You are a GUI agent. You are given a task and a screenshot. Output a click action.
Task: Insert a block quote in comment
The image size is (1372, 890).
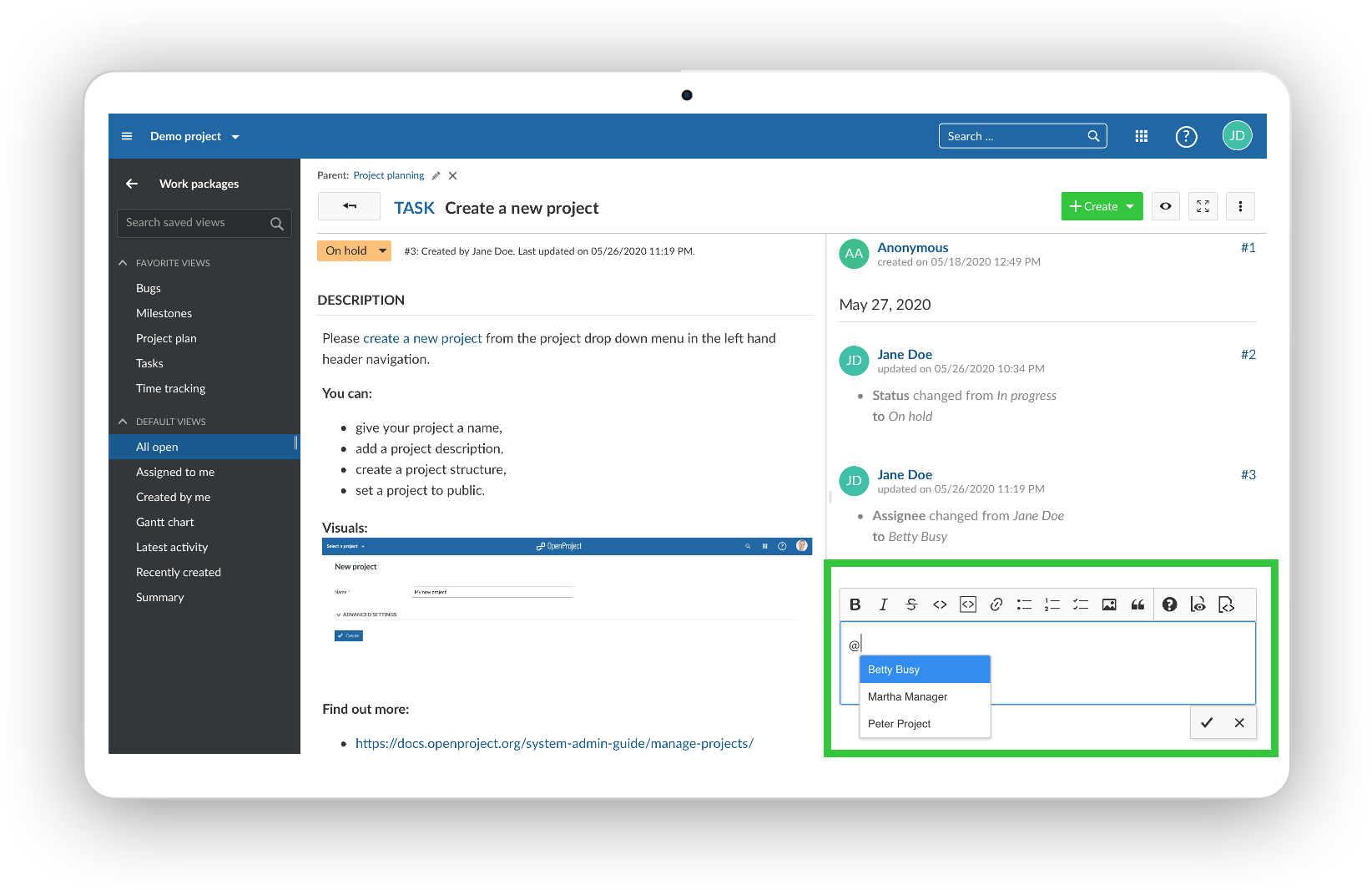pos(1137,604)
